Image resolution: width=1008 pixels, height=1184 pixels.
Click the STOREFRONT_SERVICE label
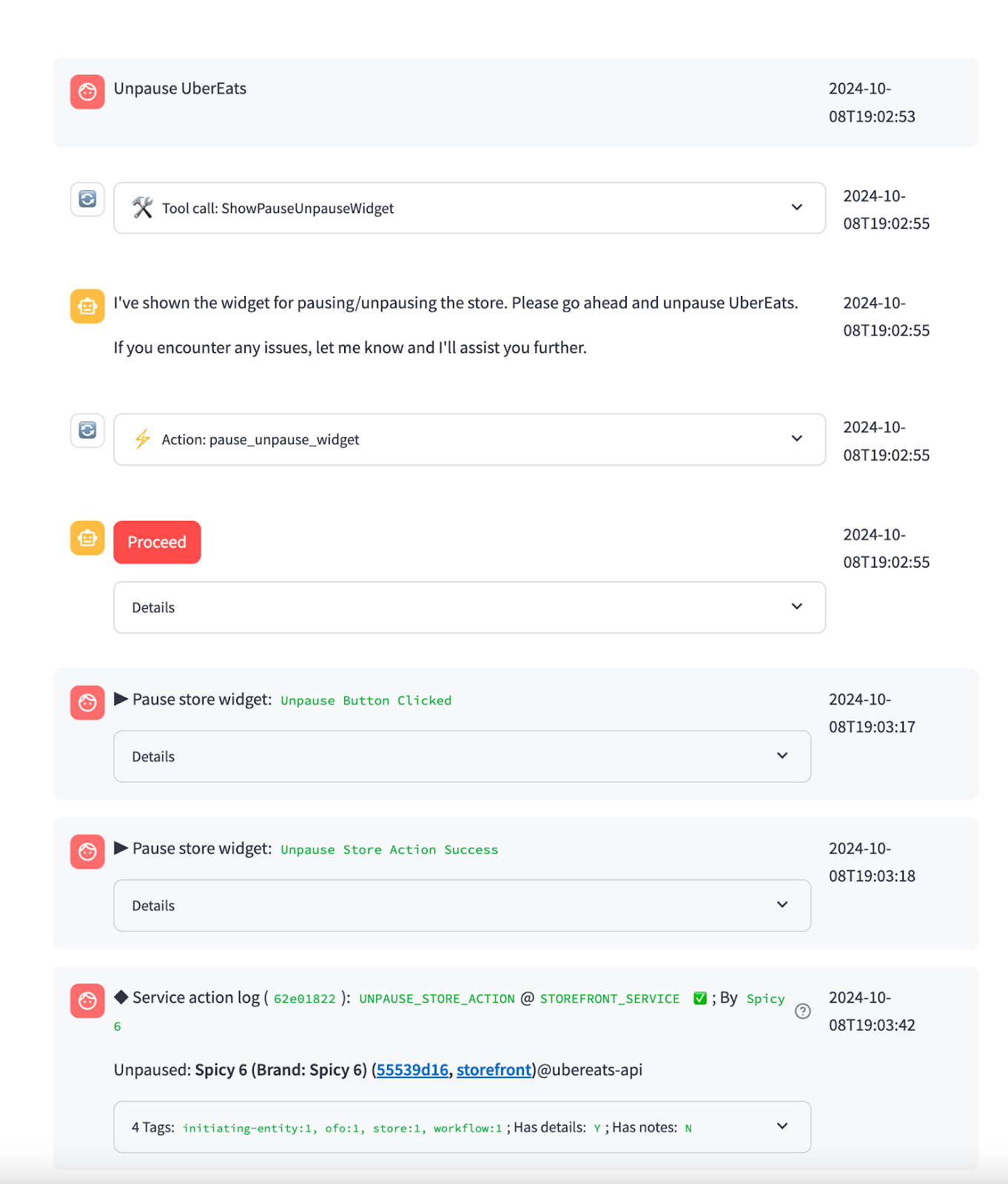click(610, 999)
